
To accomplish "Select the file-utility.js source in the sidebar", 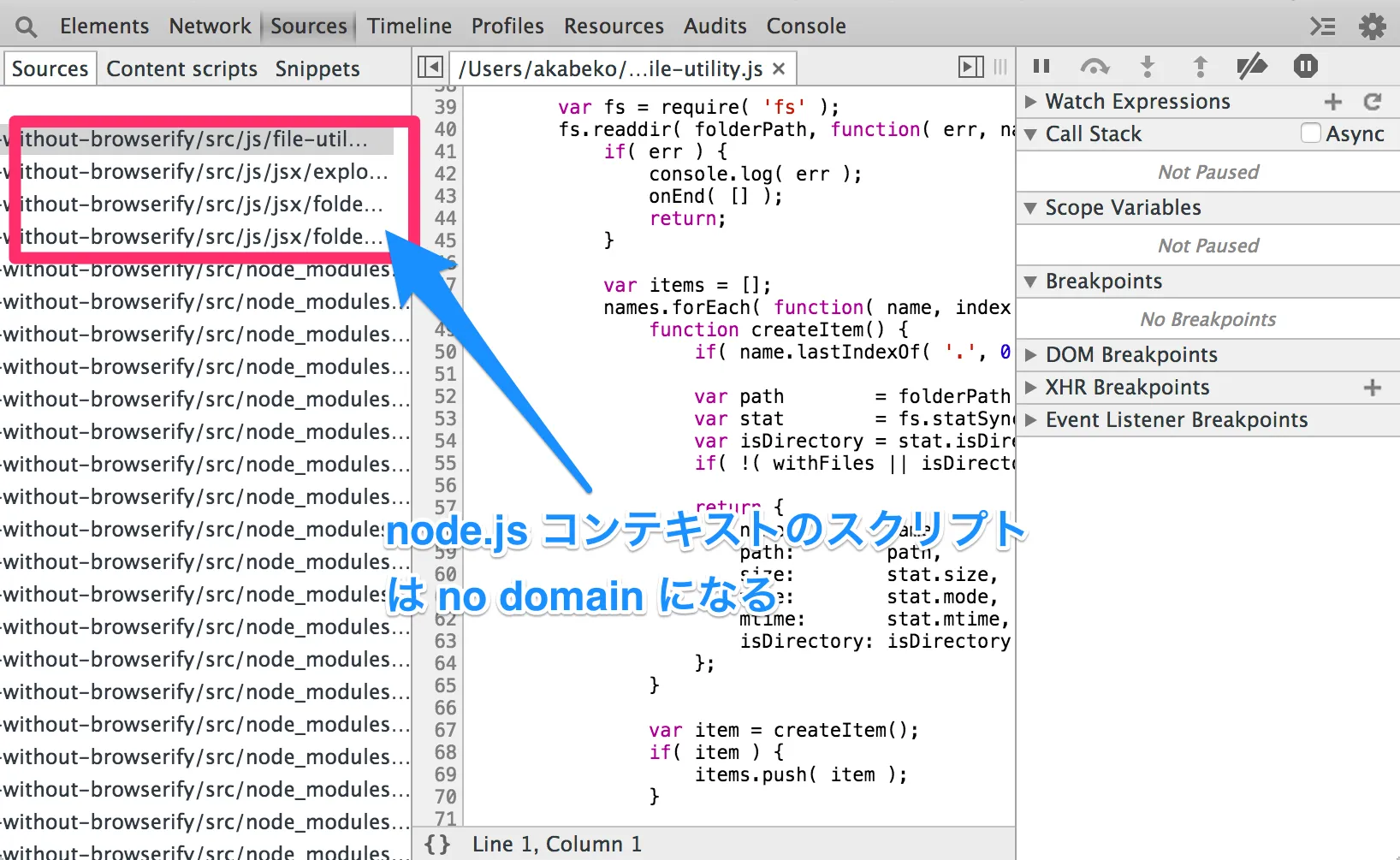I will coord(197,139).
